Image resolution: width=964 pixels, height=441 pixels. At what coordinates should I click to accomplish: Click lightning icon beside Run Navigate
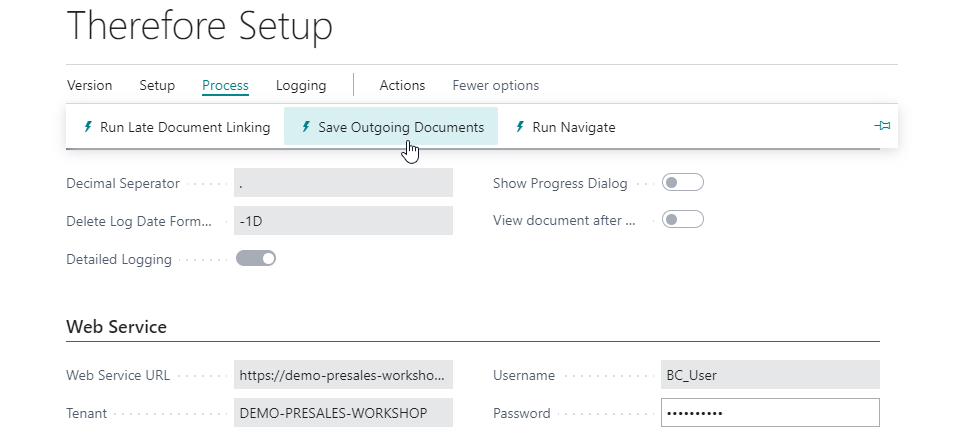click(520, 127)
